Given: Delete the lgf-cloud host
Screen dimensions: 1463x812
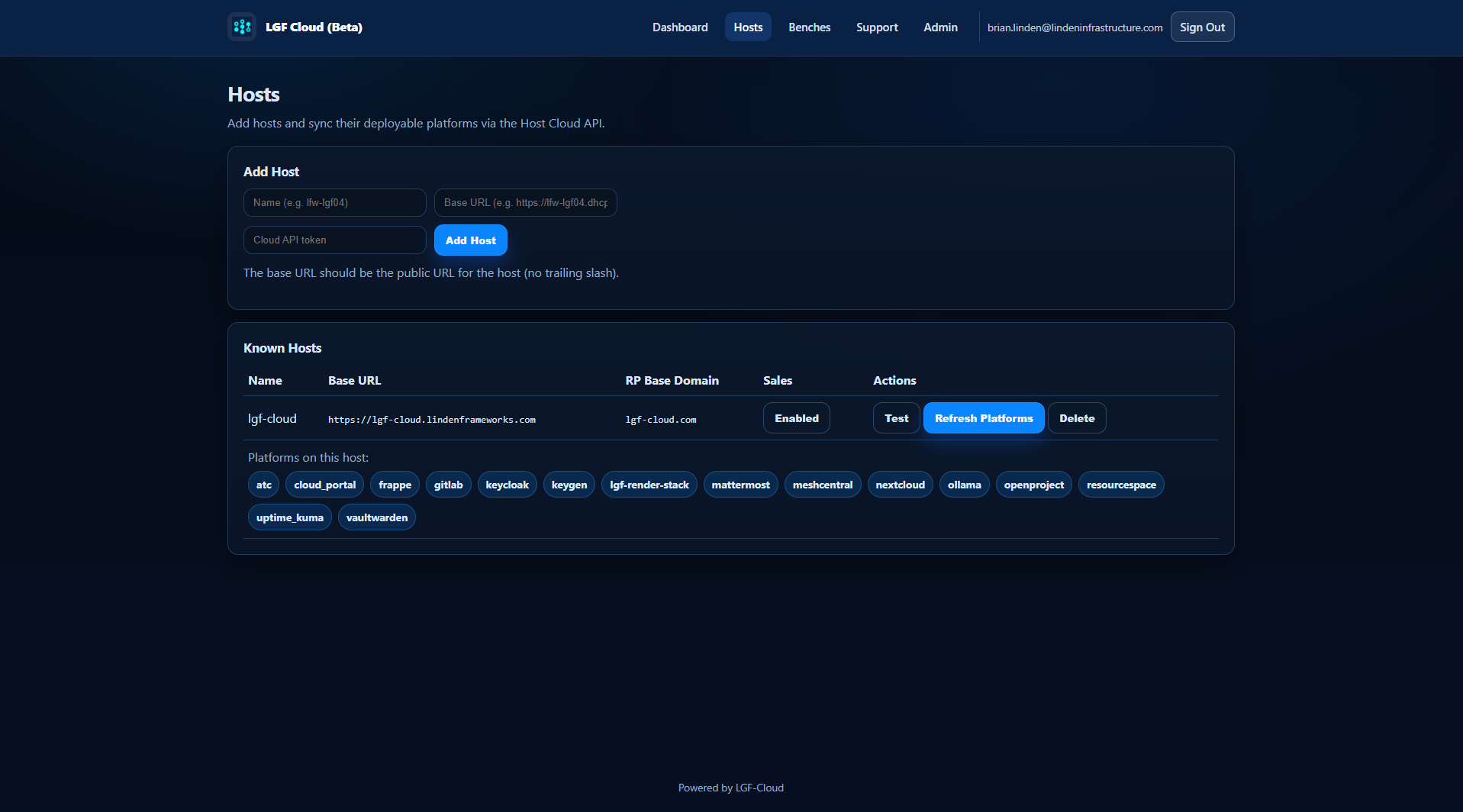Looking at the screenshot, I should 1076,417.
